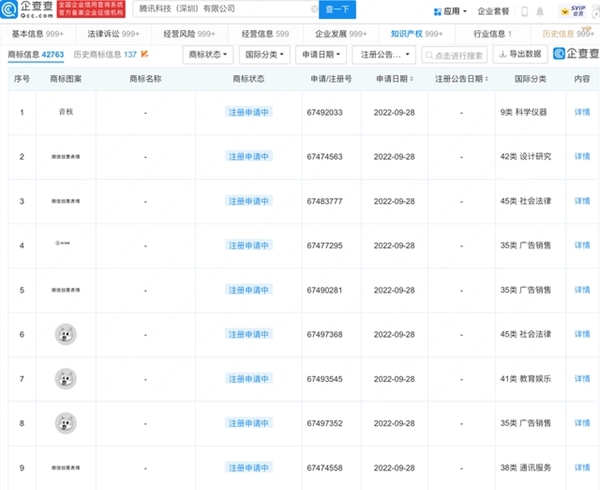
Task: Switch to 经营信息 tab
Action: click(265, 34)
